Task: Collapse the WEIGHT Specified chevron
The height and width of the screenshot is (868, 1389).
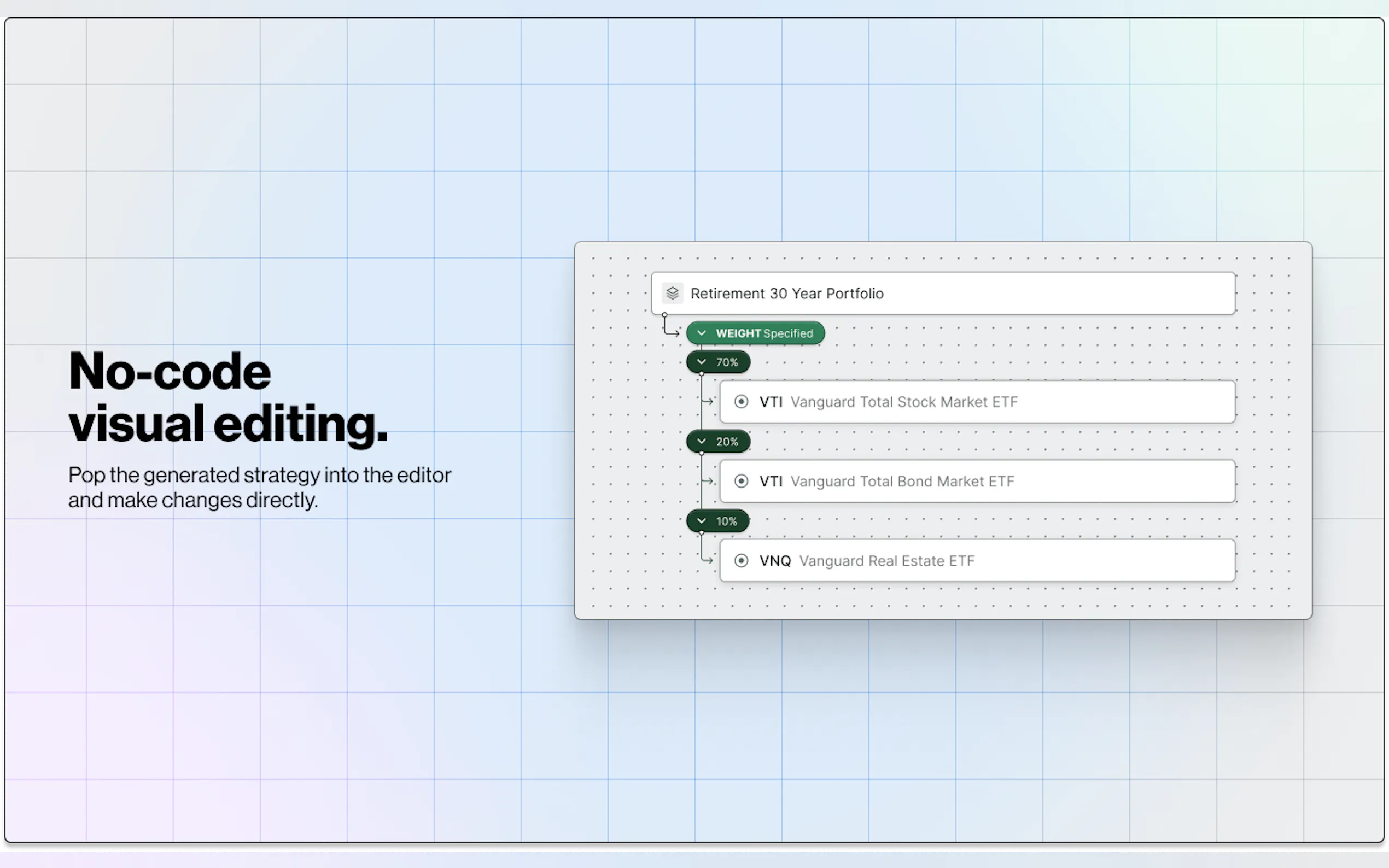Action: pyautogui.click(x=701, y=333)
